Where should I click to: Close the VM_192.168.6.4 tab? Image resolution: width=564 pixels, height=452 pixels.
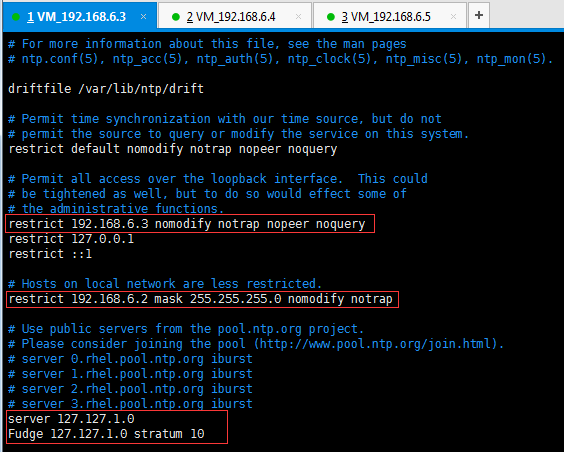pyautogui.click(x=298, y=17)
